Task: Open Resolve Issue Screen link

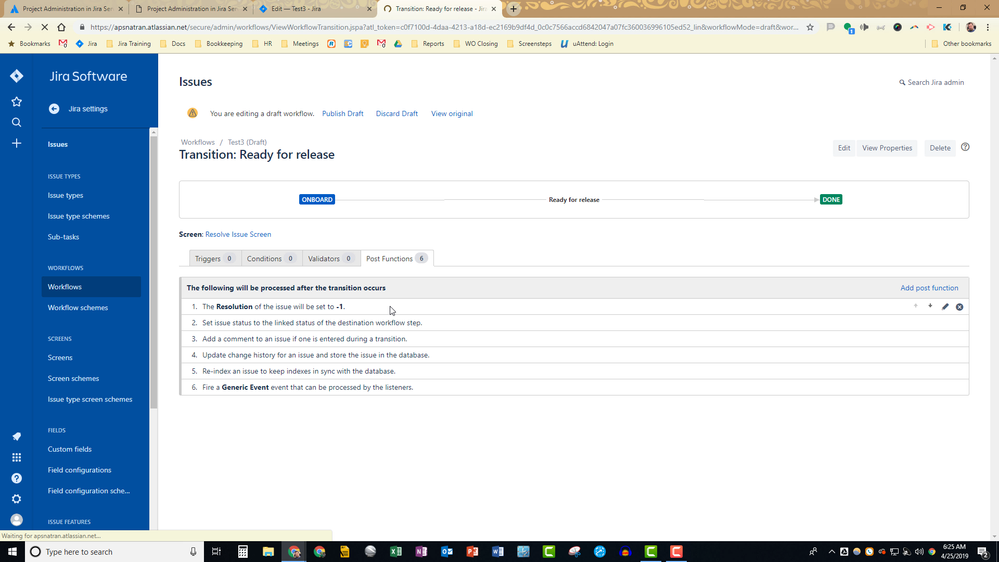Action: click(238, 234)
